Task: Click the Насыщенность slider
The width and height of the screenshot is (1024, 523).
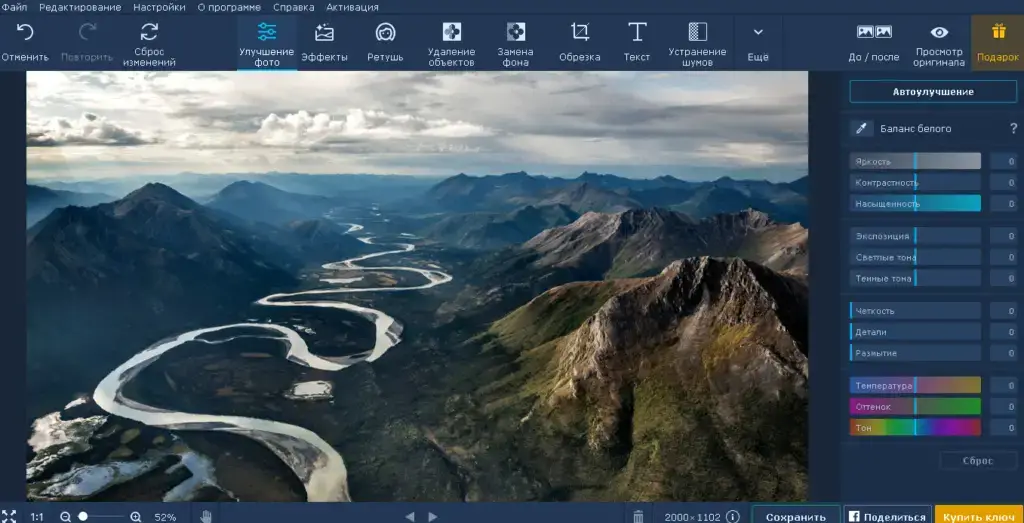Action: point(915,203)
